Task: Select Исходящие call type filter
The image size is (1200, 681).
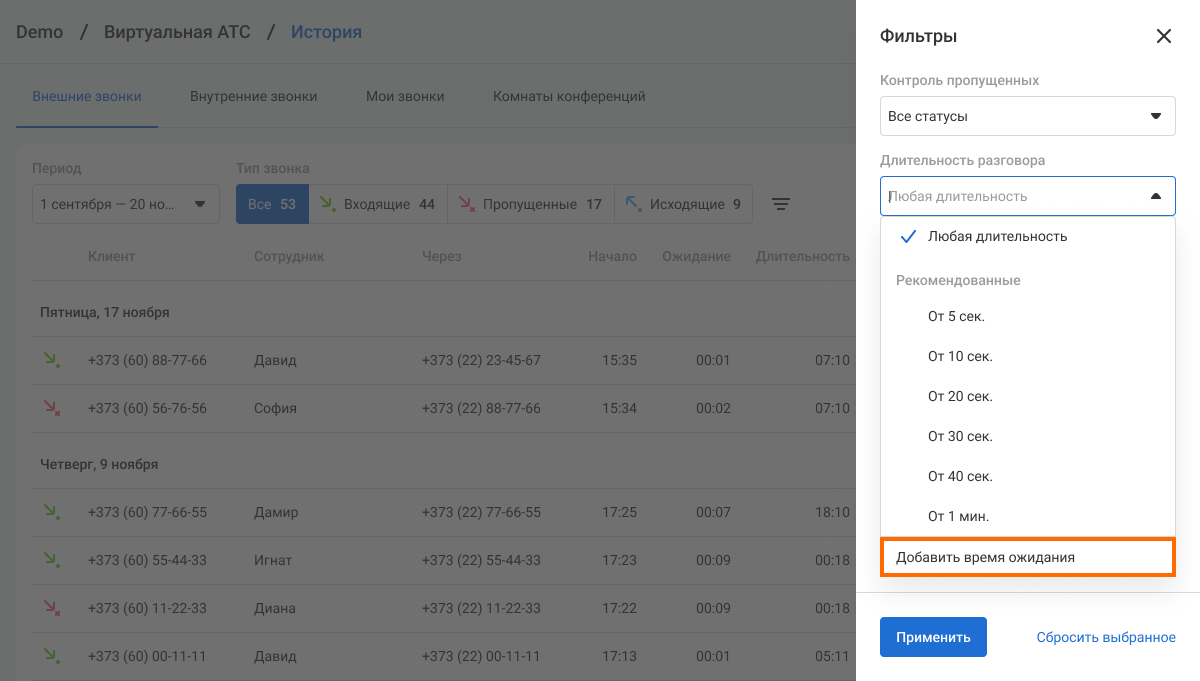Action: point(684,204)
